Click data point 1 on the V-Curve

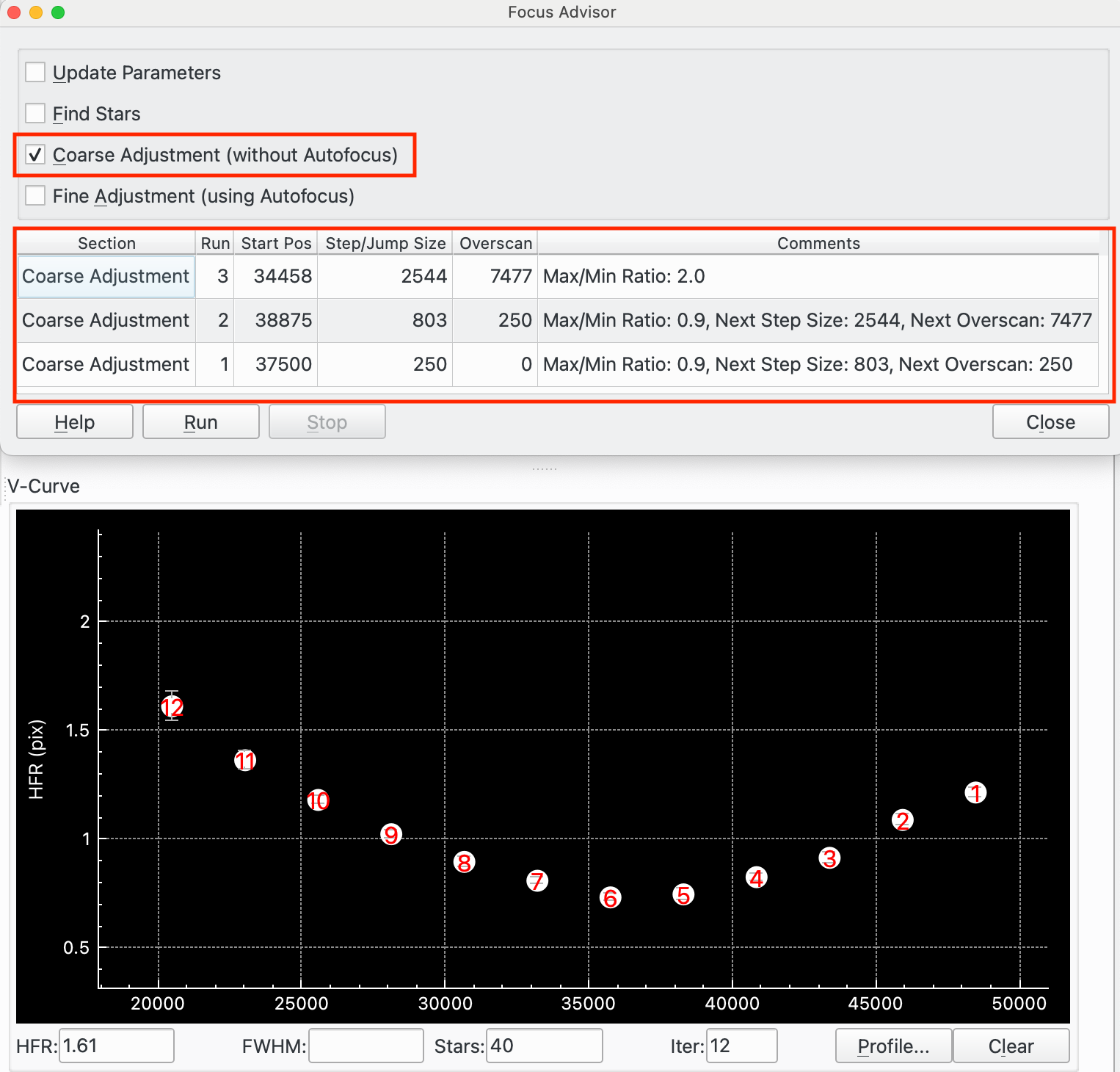(975, 793)
